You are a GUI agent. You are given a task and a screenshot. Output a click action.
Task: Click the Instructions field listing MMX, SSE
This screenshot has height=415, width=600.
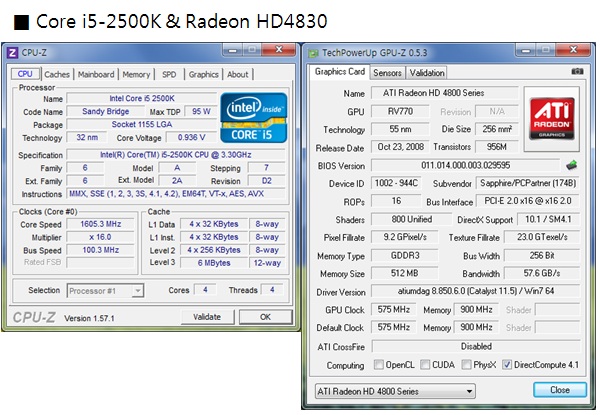(176, 194)
